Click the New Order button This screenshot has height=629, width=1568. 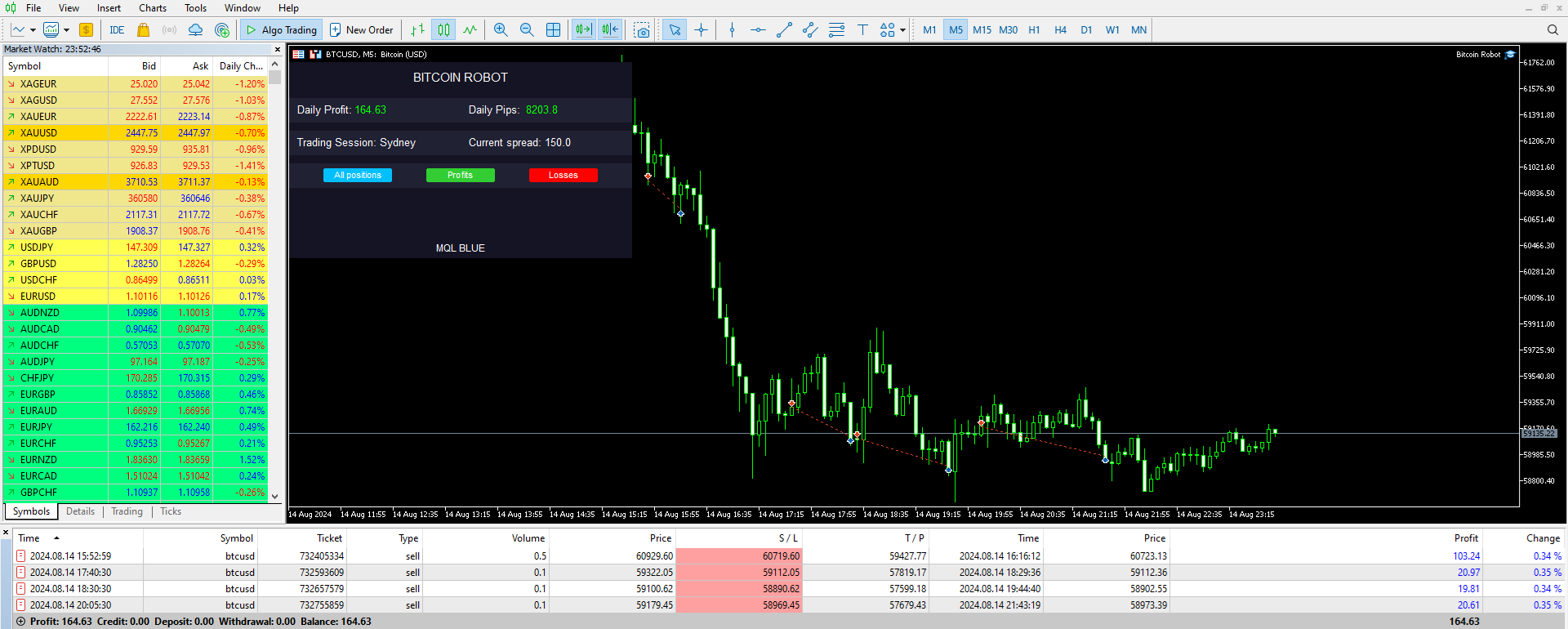[x=361, y=30]
